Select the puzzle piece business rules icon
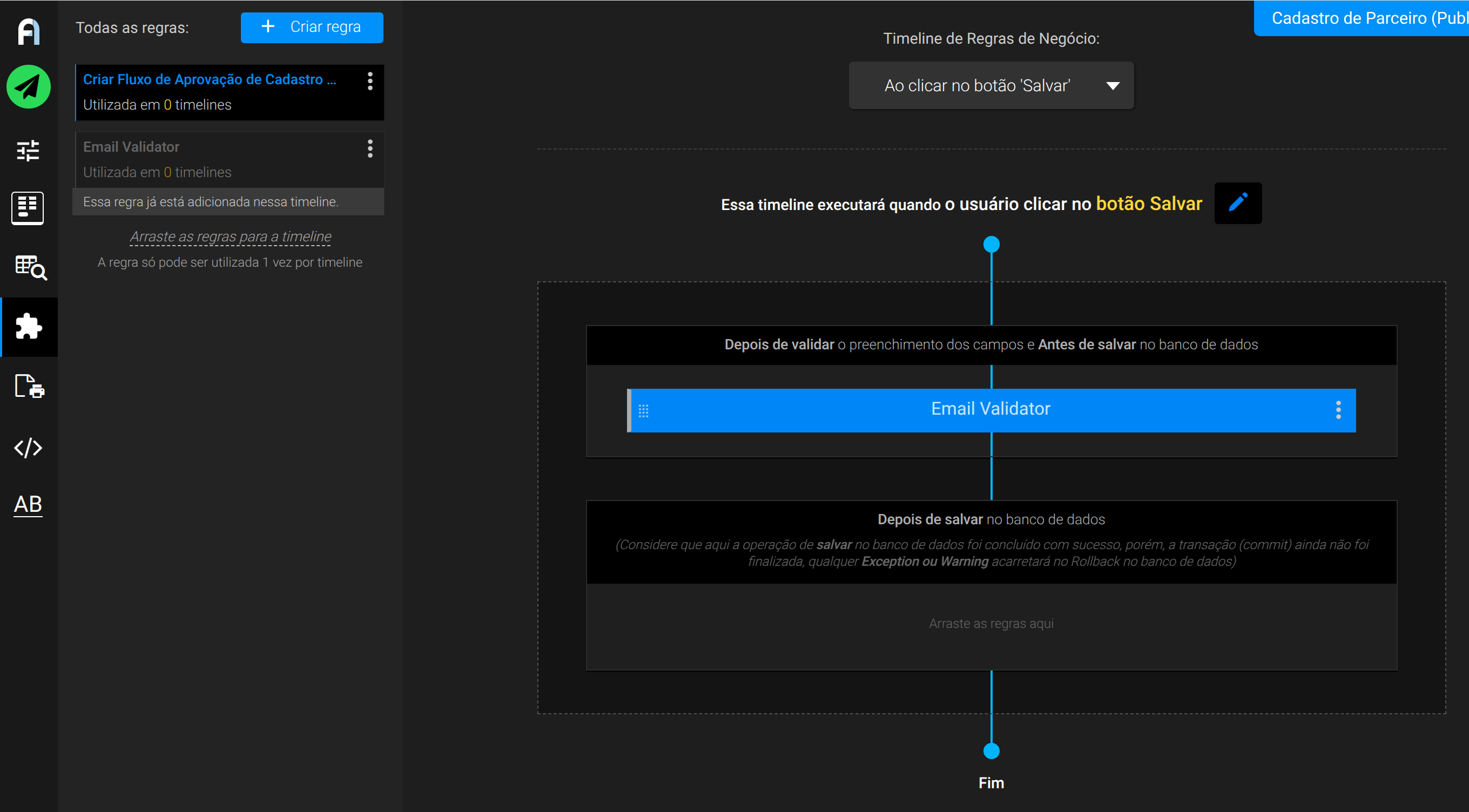This screenshot has width=1469, height=812. point(29,327)
